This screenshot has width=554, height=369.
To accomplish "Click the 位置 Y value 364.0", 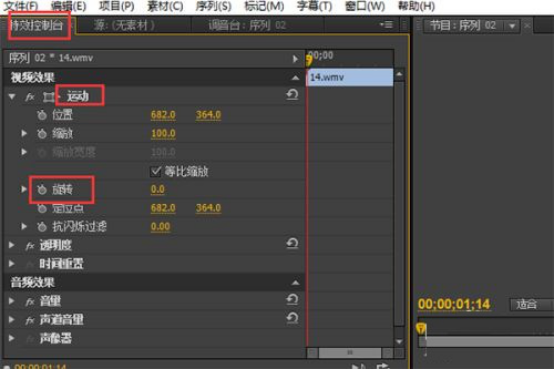I will pos(208,115).
